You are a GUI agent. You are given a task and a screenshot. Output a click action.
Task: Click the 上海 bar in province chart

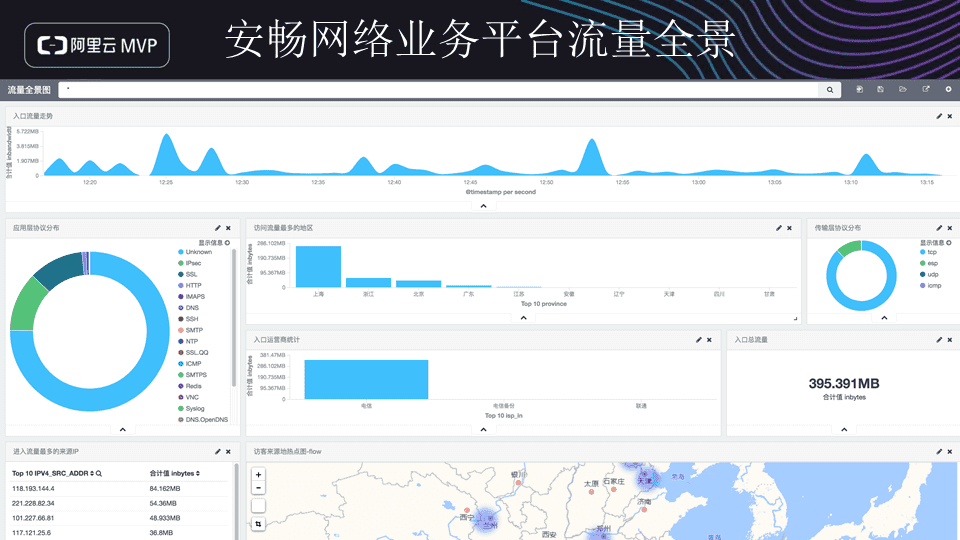click(318, 266)
